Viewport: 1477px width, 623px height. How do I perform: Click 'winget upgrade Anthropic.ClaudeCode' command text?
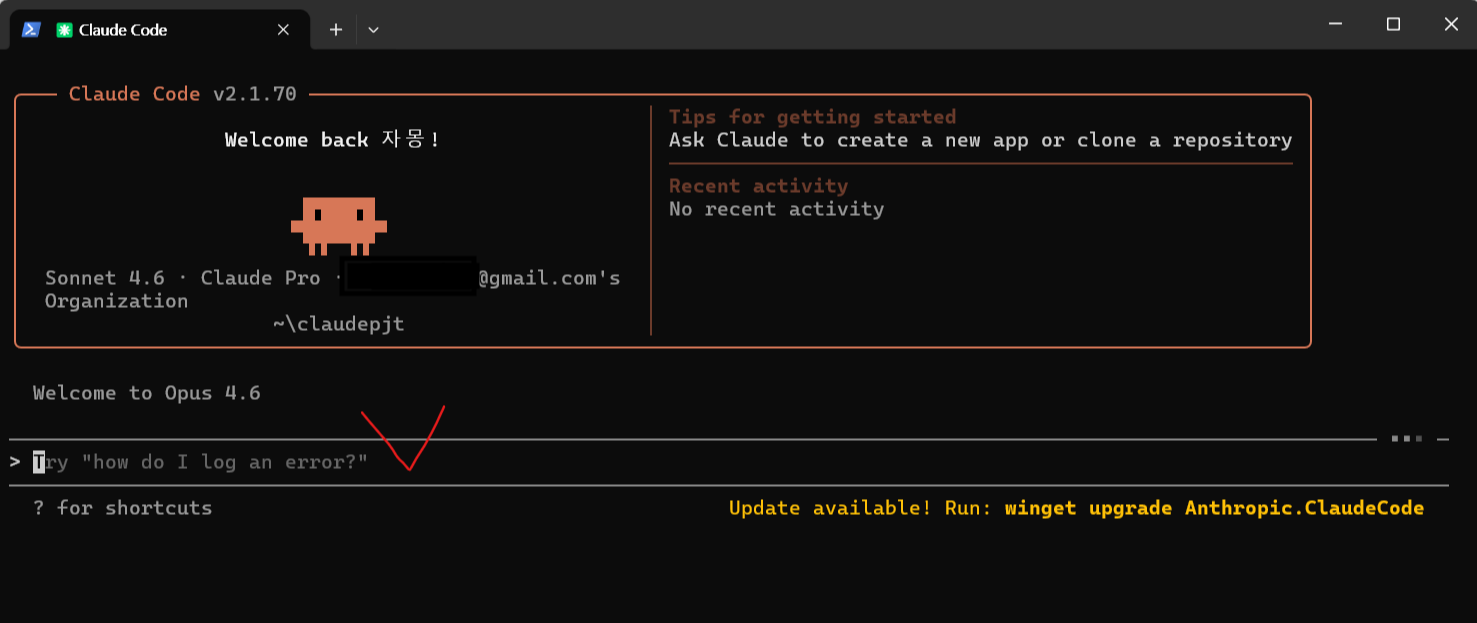1214,508
